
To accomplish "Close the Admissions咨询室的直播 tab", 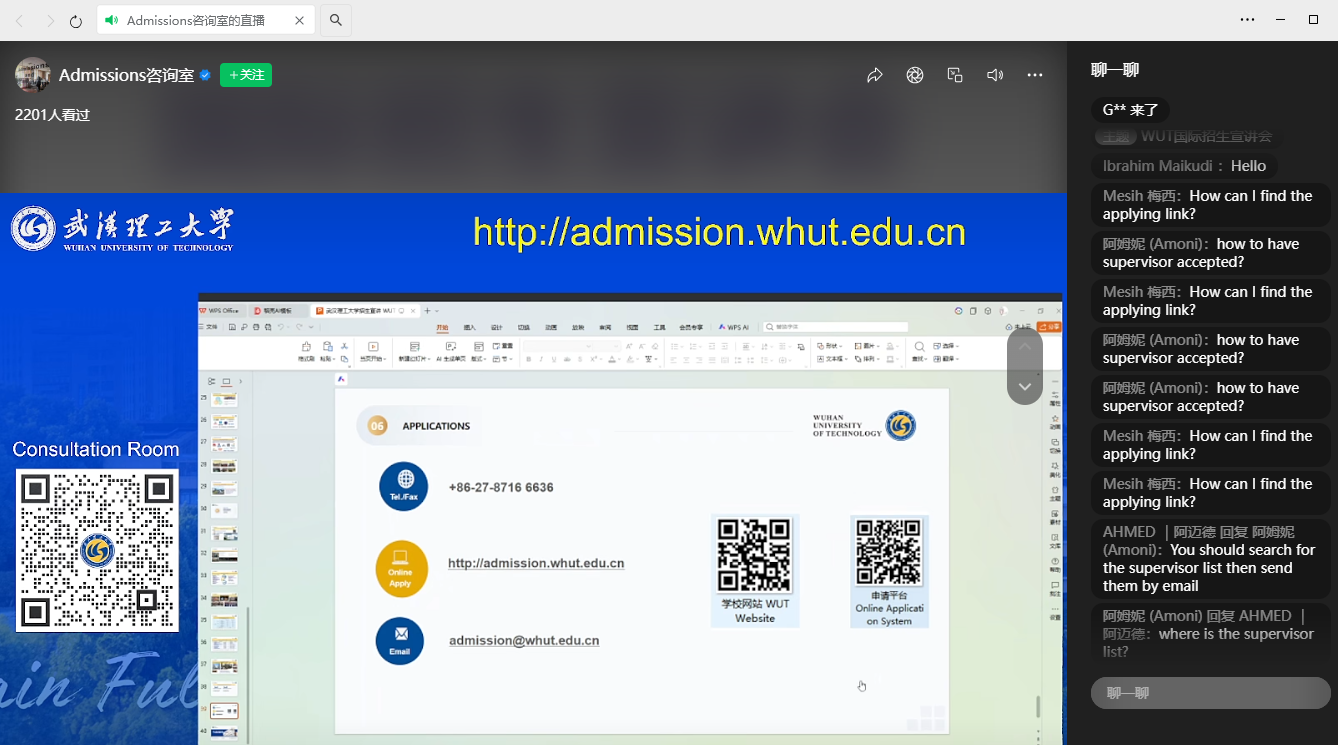I will tap(300, 20).
